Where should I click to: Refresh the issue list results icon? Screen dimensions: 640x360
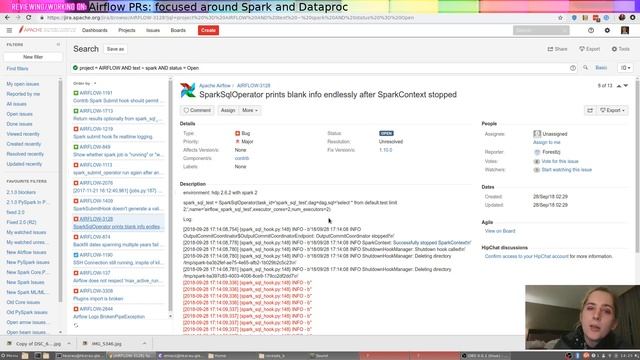[76, 325]
